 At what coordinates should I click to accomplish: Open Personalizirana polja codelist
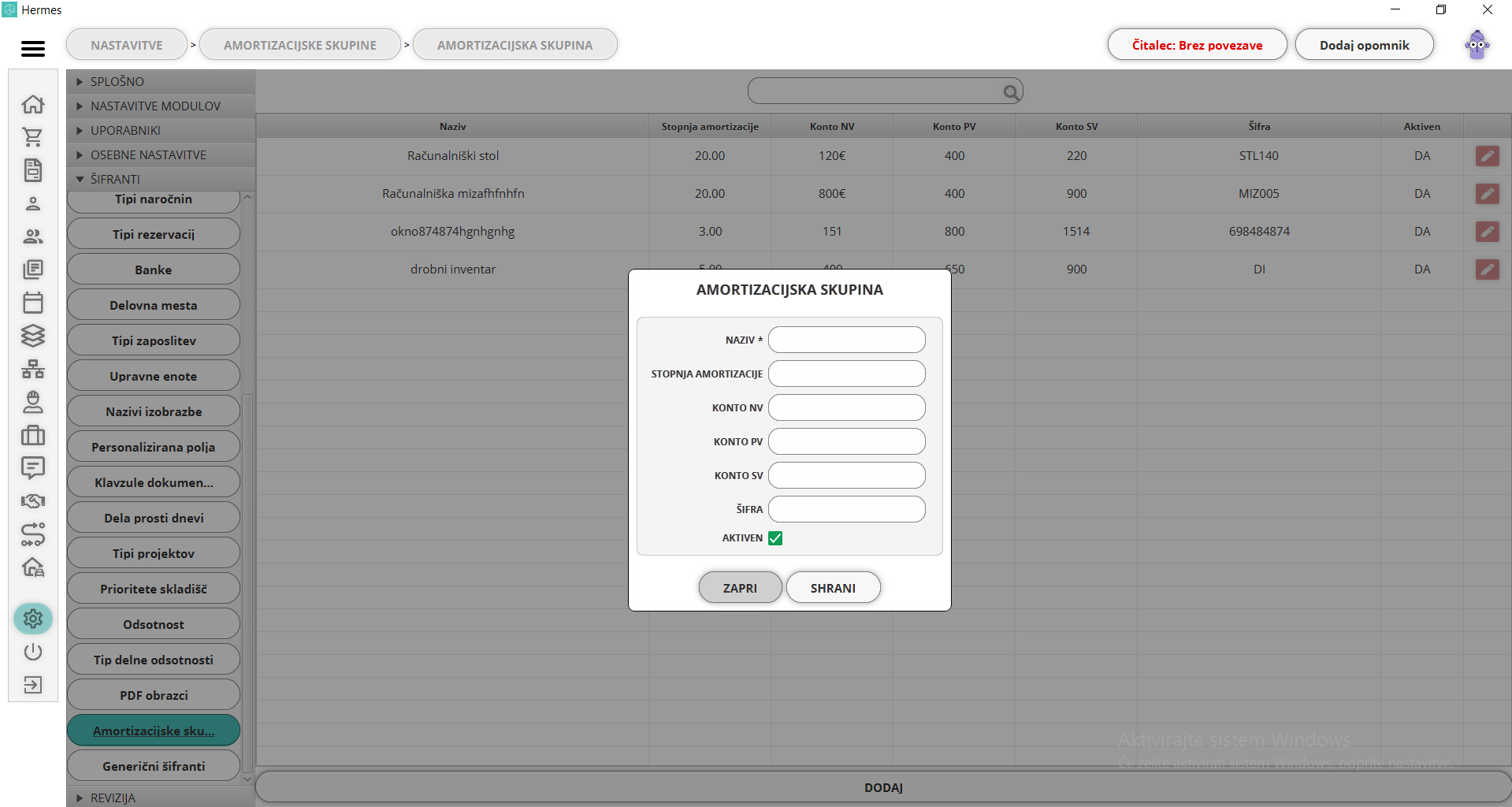click(154, 447)
